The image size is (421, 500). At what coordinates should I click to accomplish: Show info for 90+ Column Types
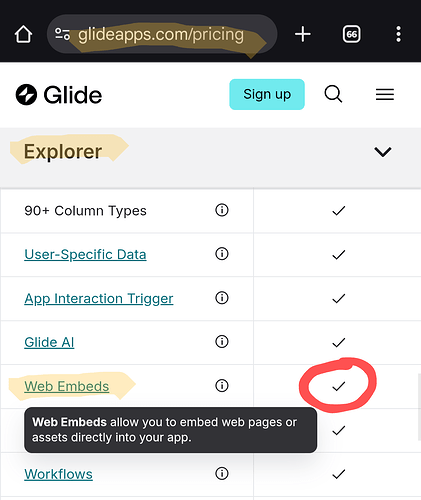coord(222,210)
